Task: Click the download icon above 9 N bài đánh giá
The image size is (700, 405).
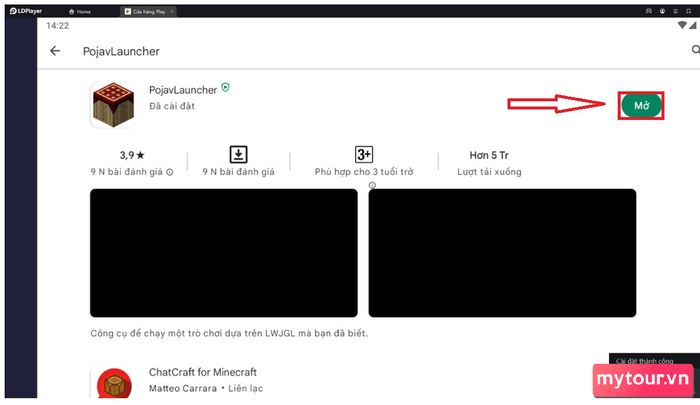Action: point(238,154)
